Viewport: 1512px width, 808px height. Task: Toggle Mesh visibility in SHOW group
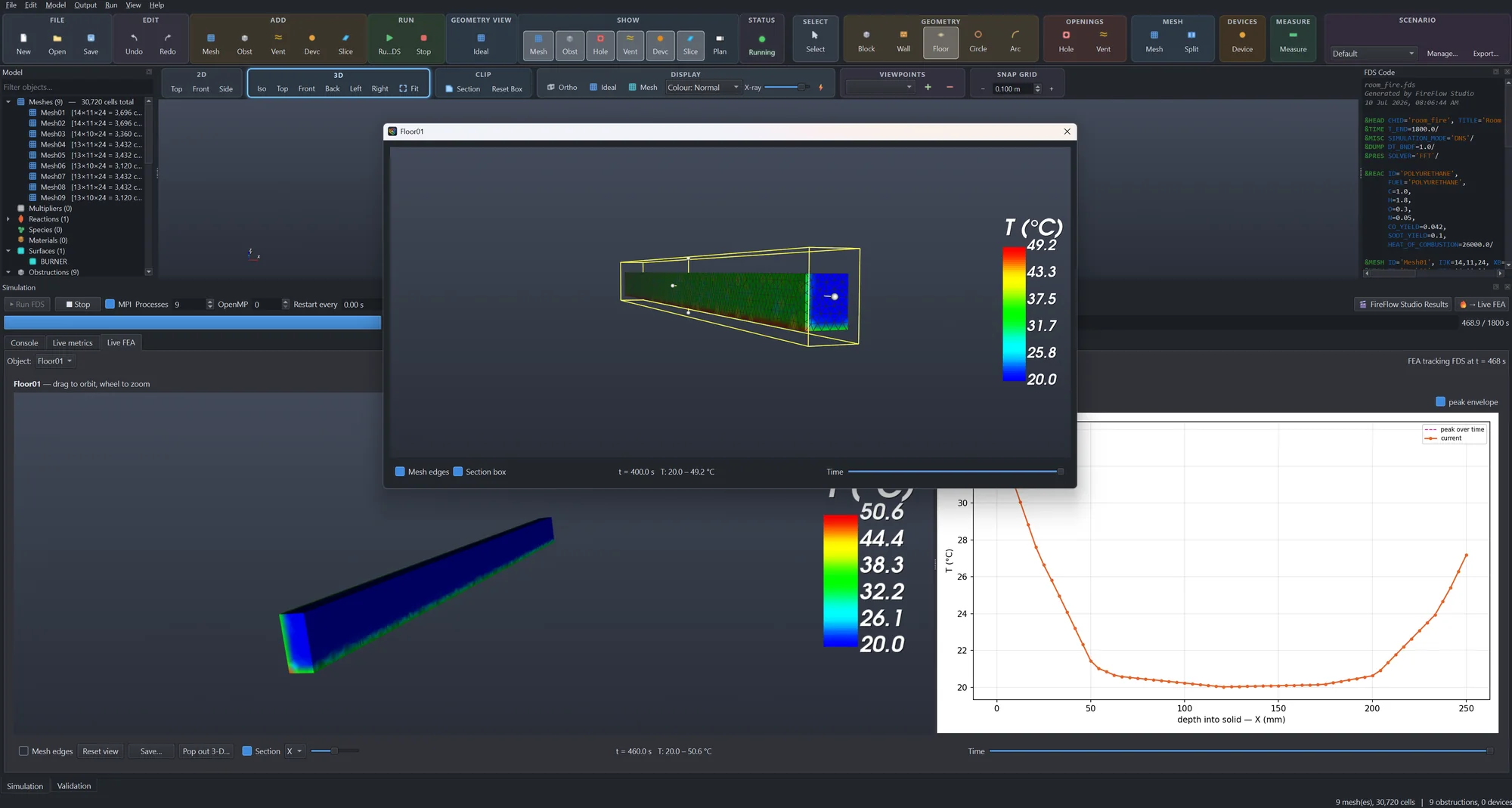point(538,45)
